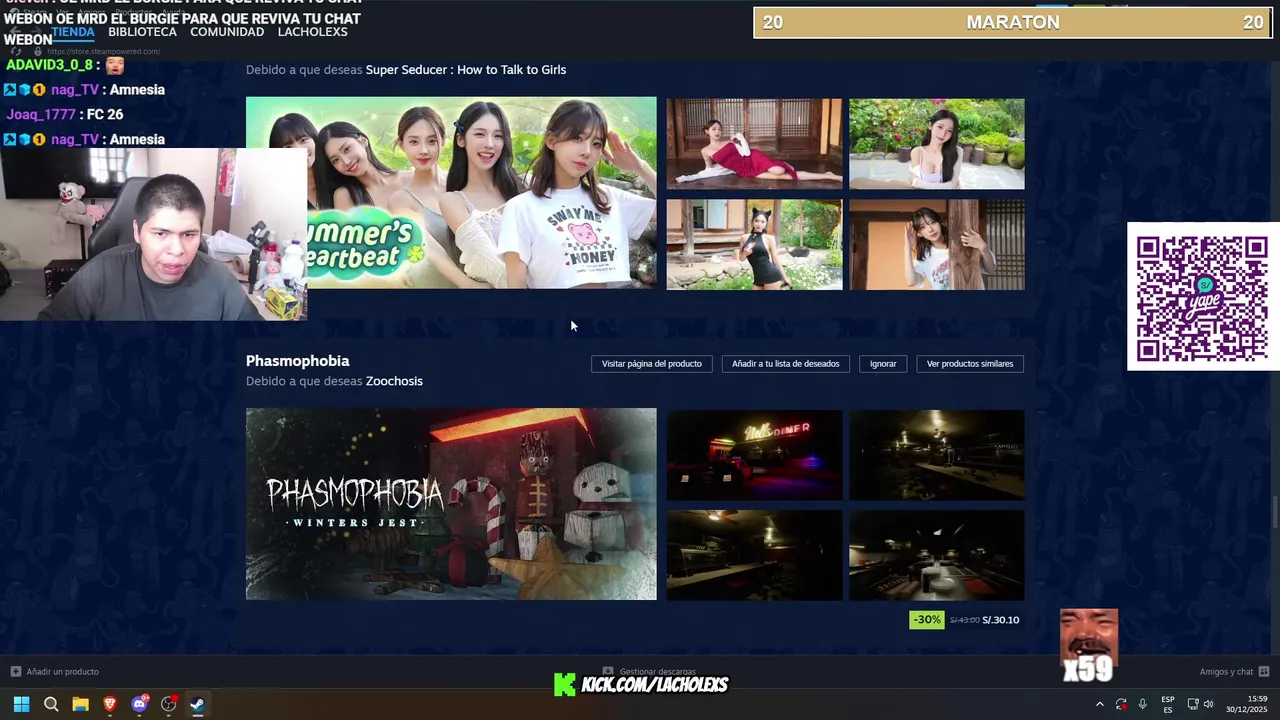1280x720 pixels.
Task: Open the Windows Start menu
Action: pos(21,704)
